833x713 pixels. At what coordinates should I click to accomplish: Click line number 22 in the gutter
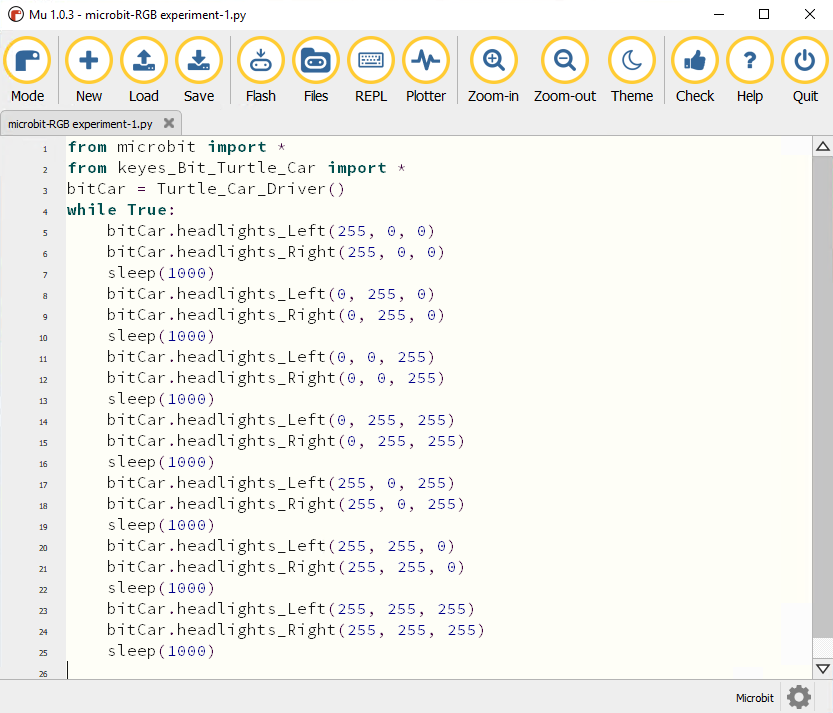click(44, 590)
